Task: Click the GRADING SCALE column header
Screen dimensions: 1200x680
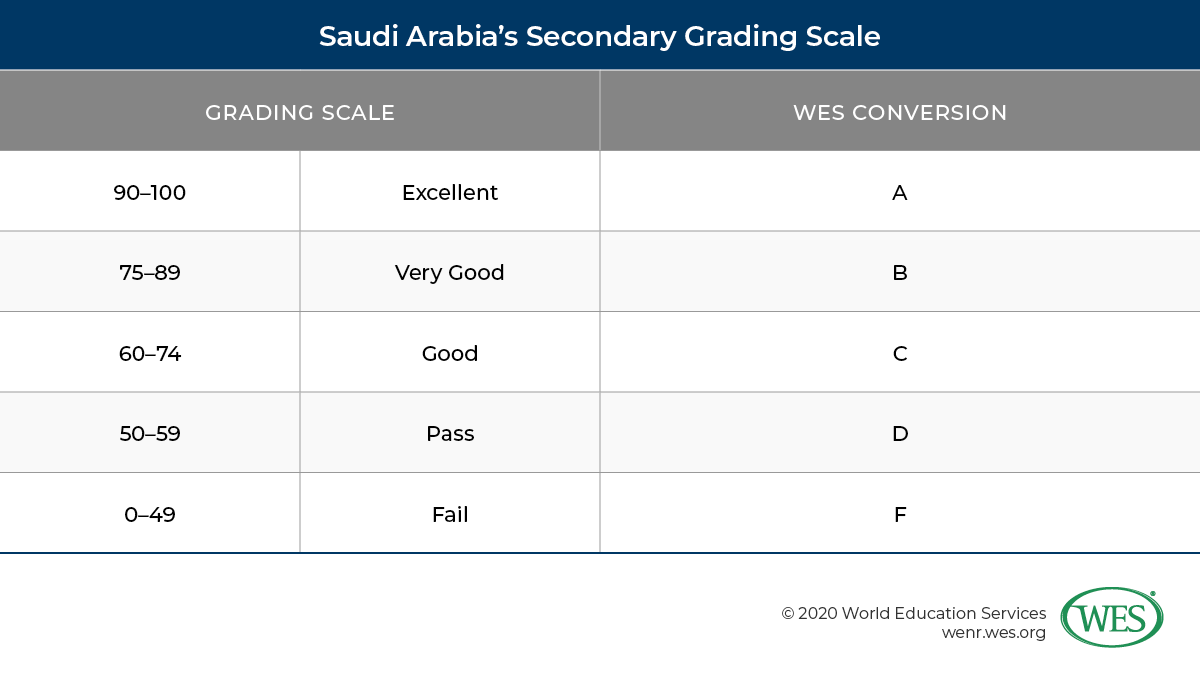Action: coord(300,112)
